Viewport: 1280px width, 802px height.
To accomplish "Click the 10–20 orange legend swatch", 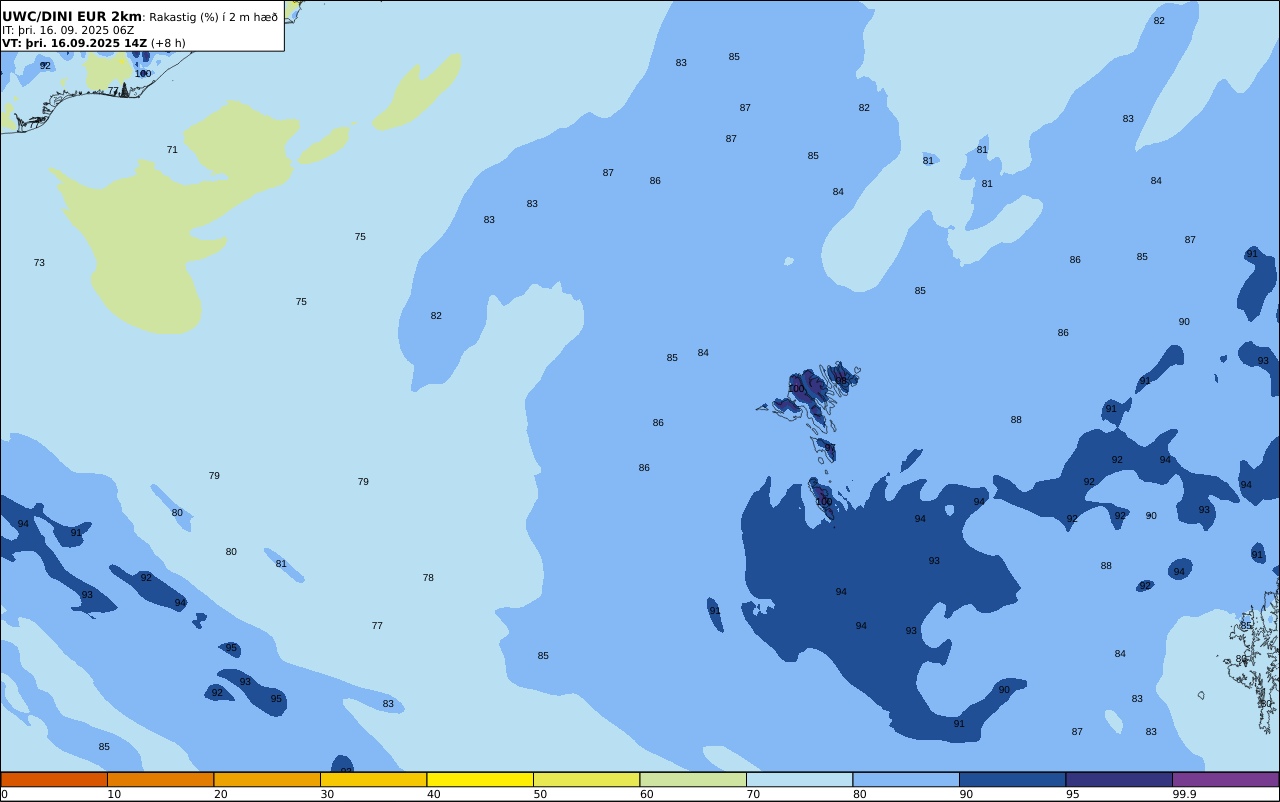I will (160, 779).
